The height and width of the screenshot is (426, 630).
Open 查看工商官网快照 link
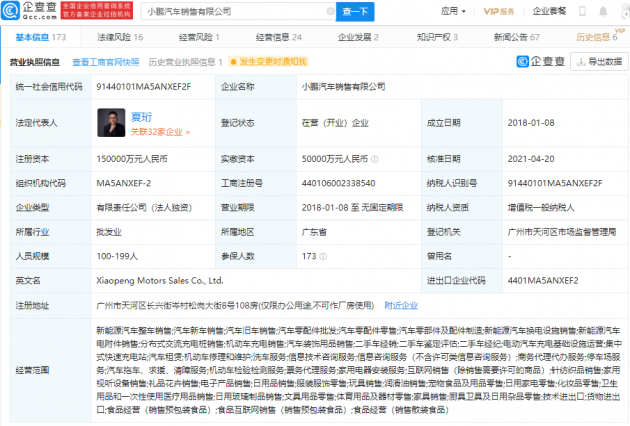(x=106, y=62)
